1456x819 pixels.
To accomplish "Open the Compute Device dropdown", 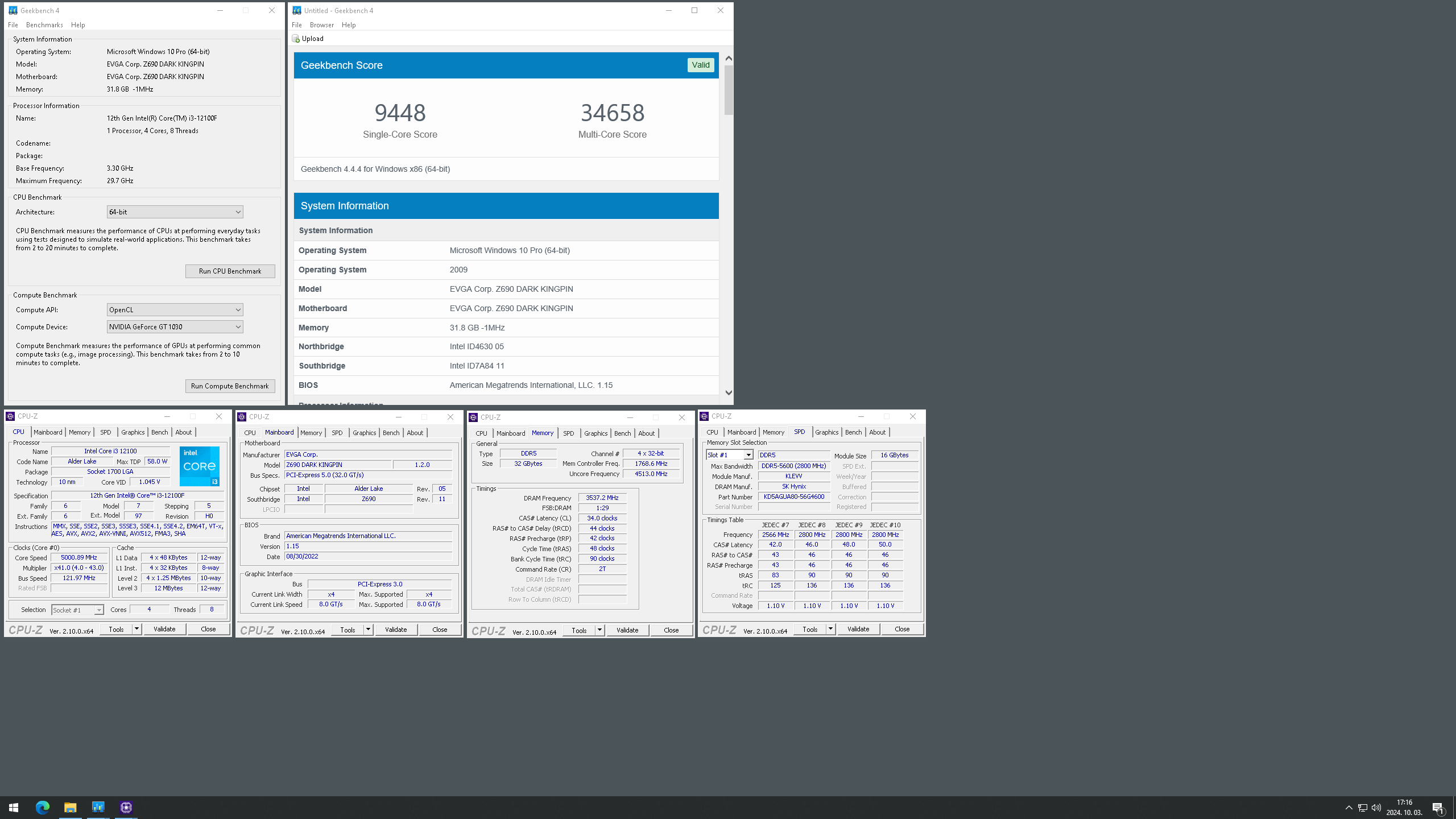I will click(x=175, y=327).
